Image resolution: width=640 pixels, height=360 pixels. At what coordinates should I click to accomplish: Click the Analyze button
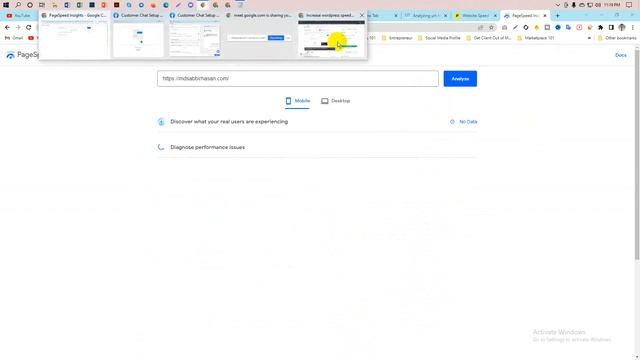pos(460,79)
